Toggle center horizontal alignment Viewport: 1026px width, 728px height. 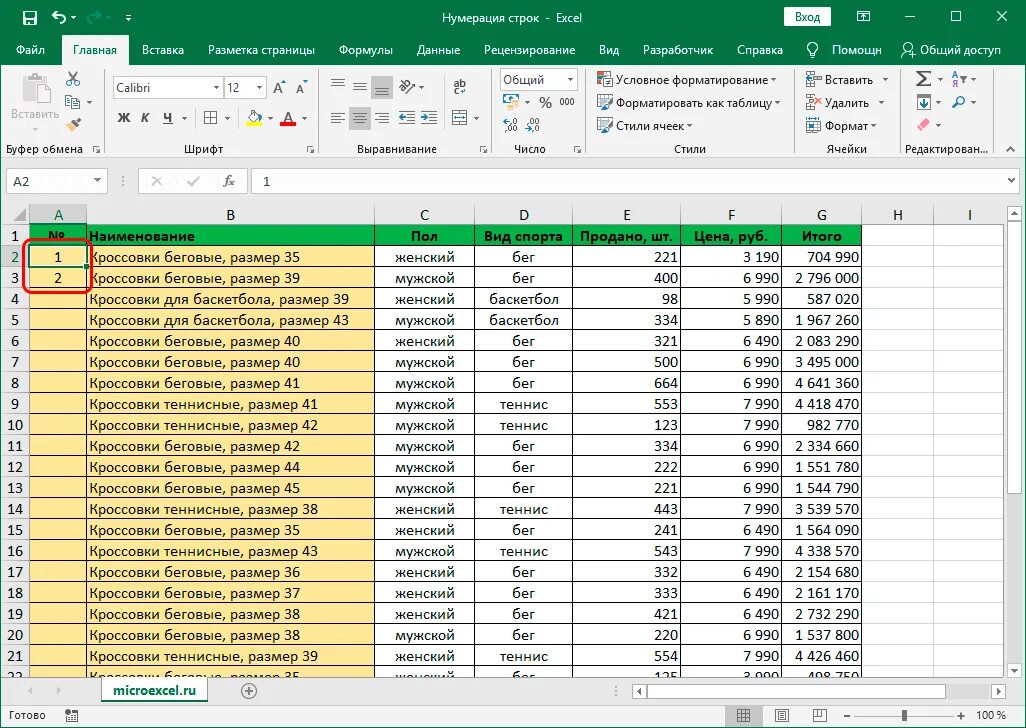359,118
